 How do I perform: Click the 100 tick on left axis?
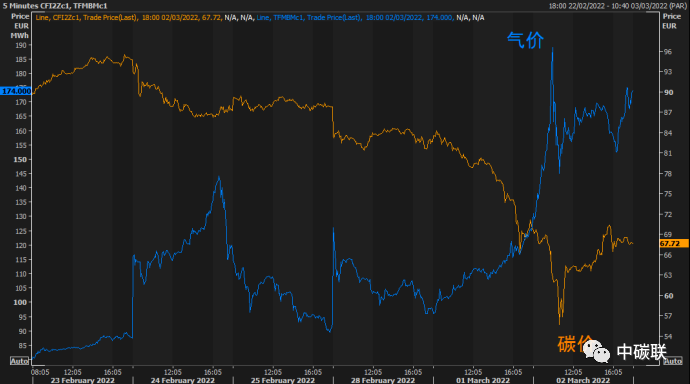20,302
